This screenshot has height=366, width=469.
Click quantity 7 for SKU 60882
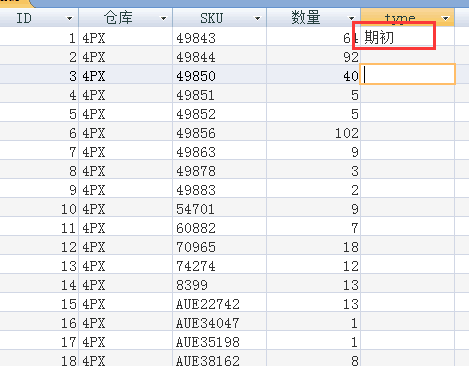coord(313,226)
